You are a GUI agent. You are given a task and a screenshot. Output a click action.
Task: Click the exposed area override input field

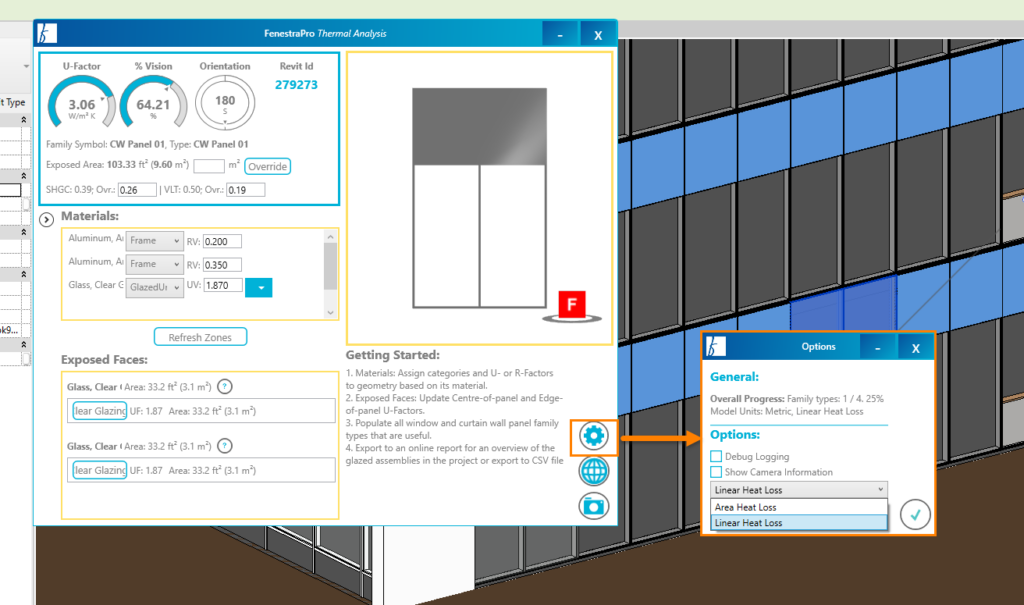(209, 166)
